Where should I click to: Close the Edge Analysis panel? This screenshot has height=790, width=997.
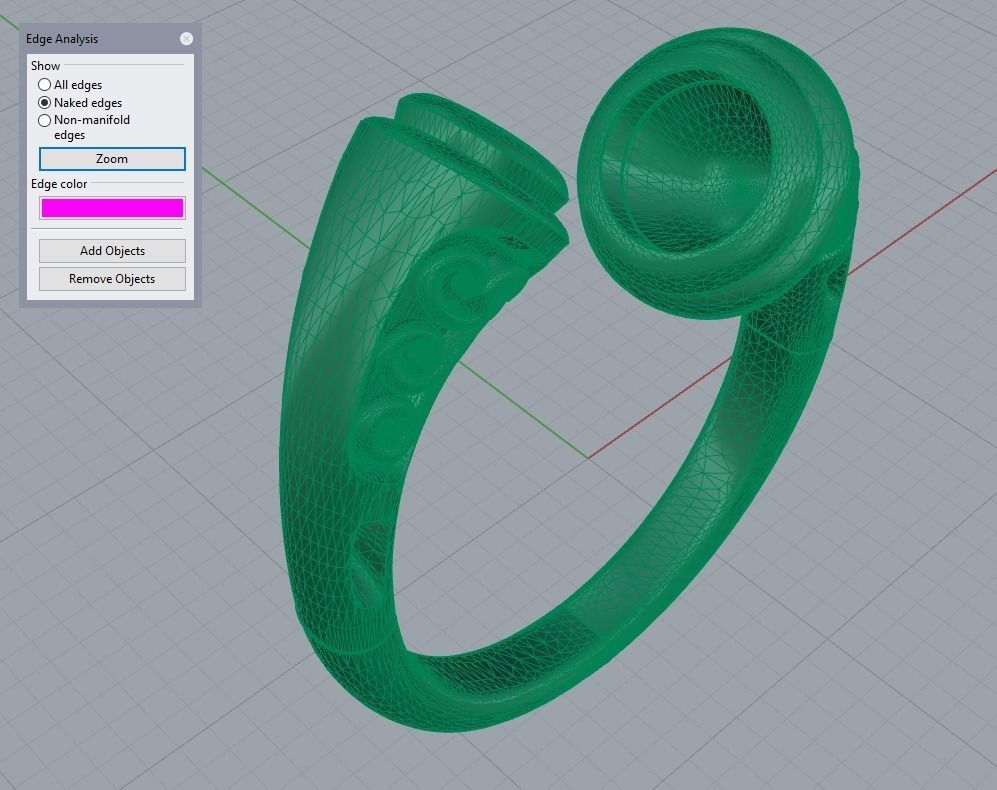pyautogui.click(x=186, y=39)
